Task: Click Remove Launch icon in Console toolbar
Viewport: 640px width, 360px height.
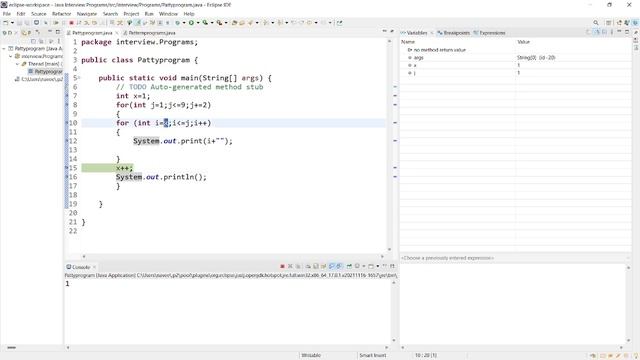Action: [290, 267]
